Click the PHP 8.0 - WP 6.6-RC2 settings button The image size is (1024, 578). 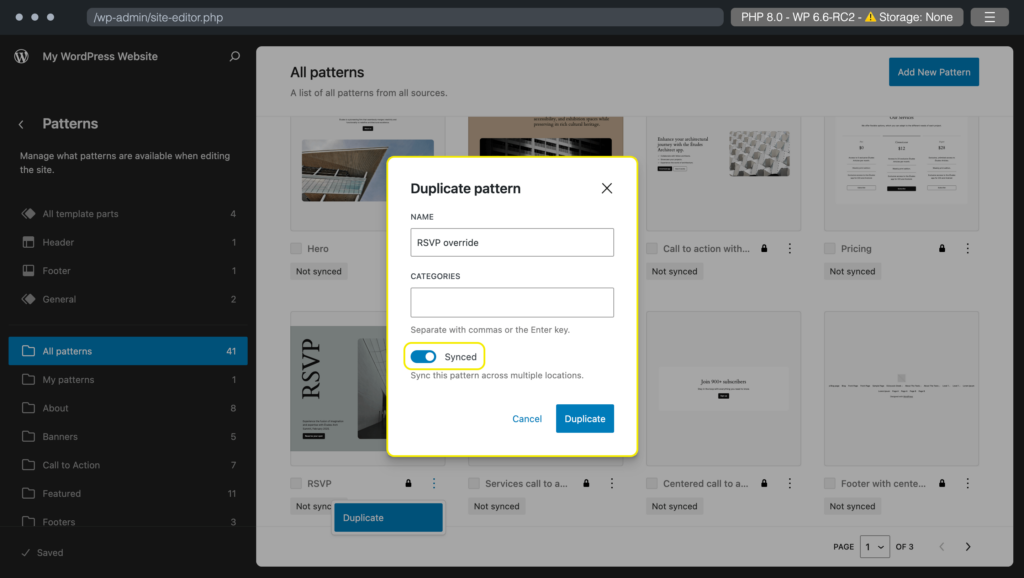846,17
